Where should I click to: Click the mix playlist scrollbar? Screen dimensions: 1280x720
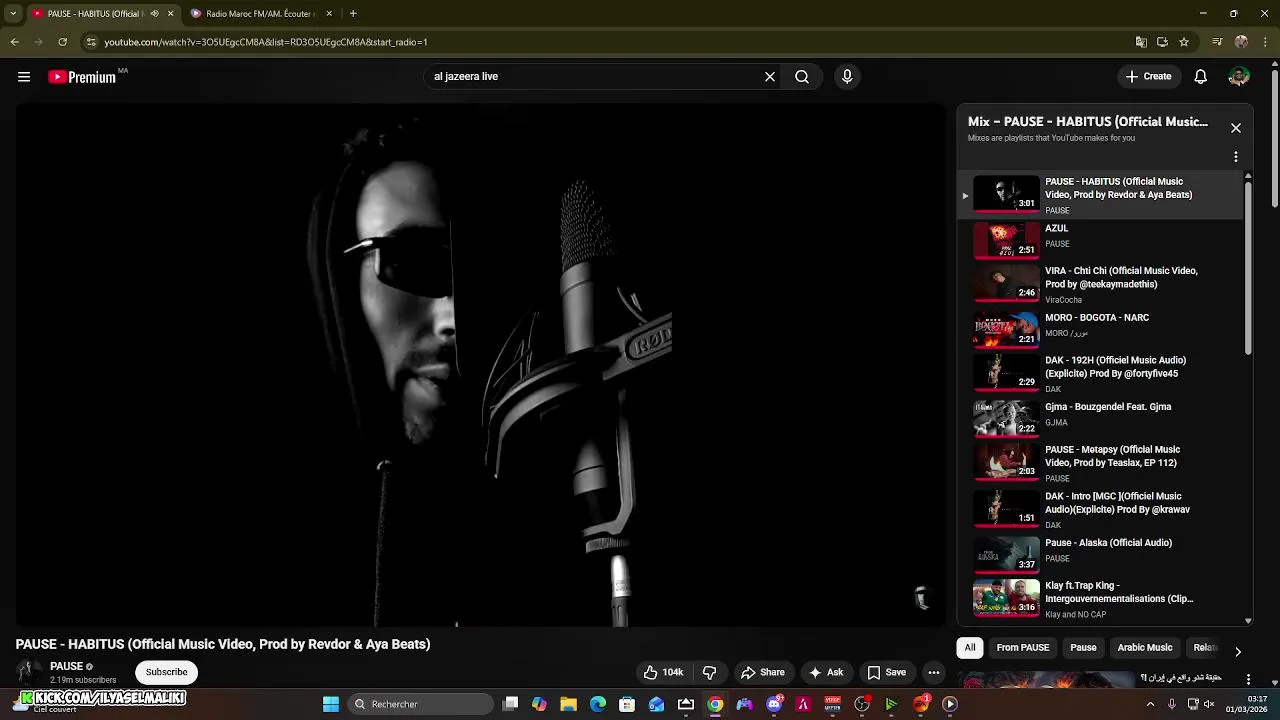[x=1248, y=268]
